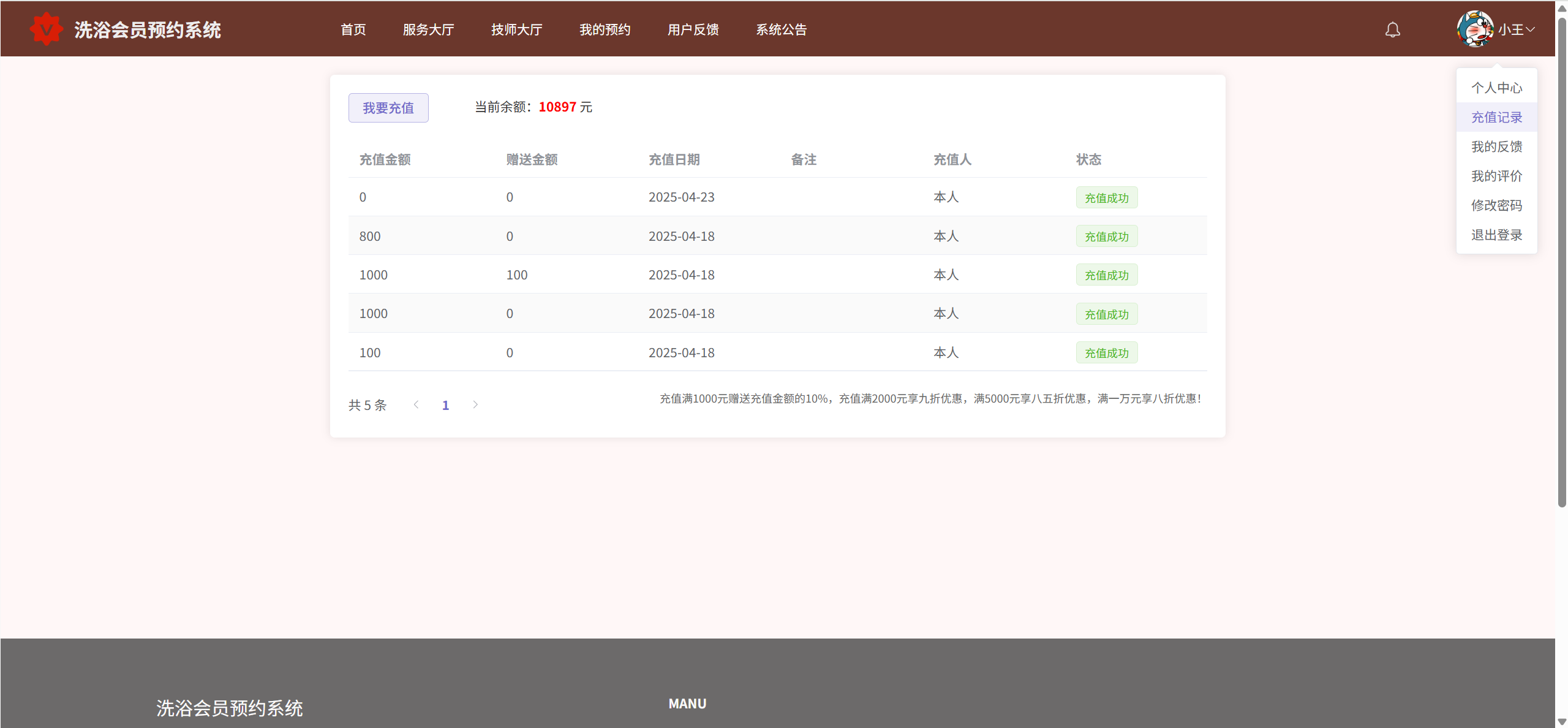
Task: Select 用户反馈 in the header menu
Action: click(x=693, y=29)
